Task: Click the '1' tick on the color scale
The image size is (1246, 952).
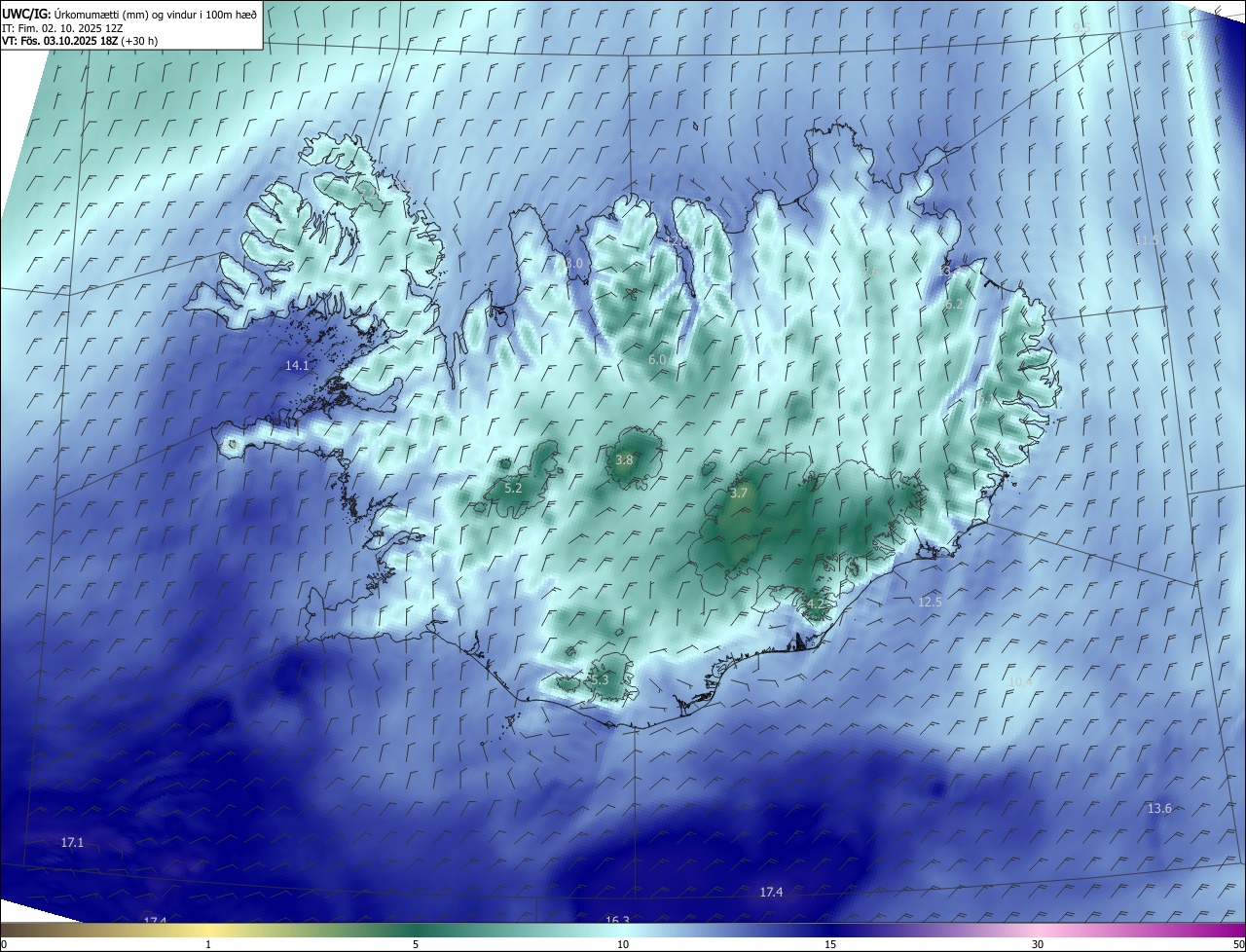Action: [x=208, y=945]
